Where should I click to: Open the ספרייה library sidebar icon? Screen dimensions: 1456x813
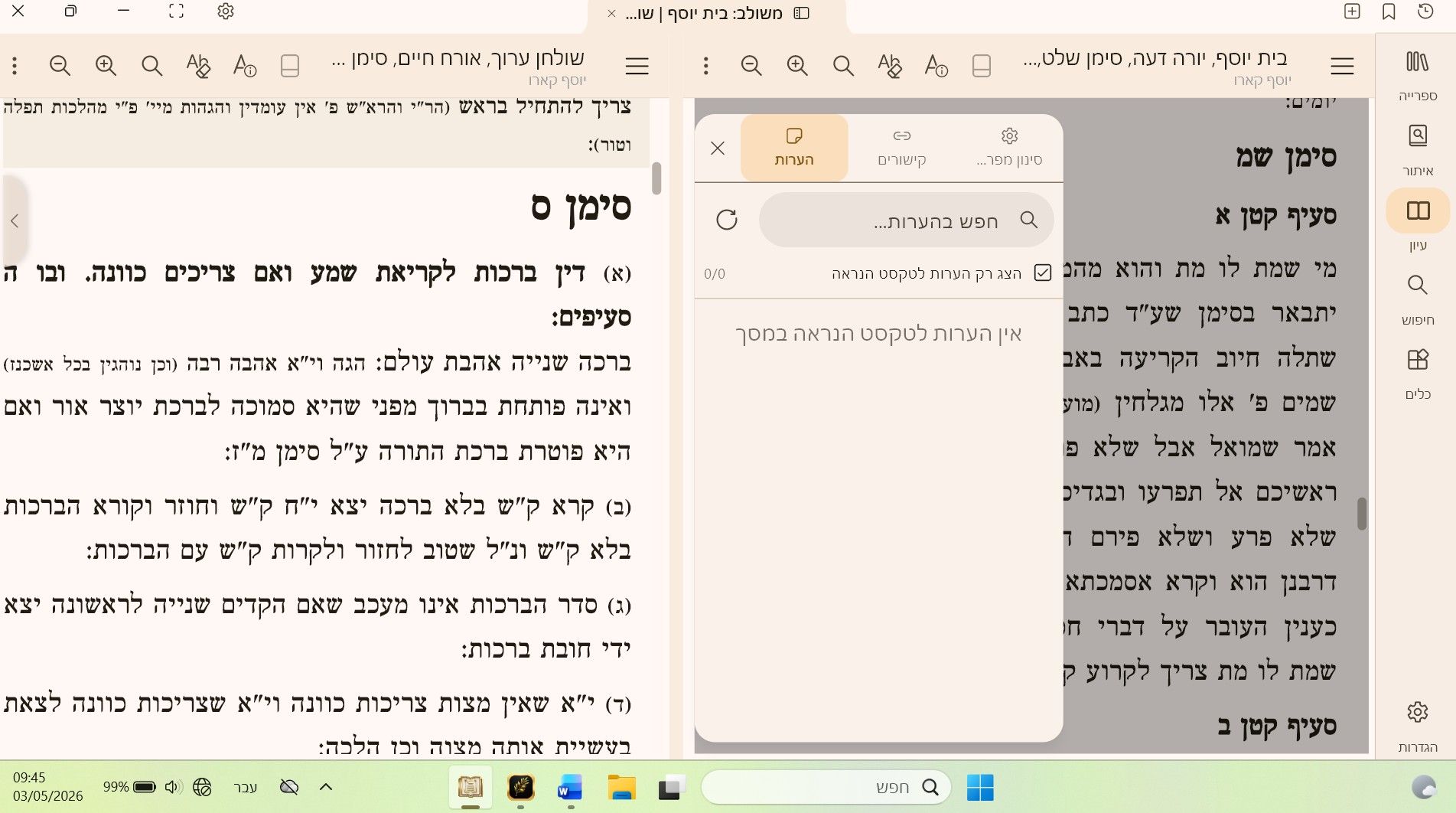coord(1417,73)
